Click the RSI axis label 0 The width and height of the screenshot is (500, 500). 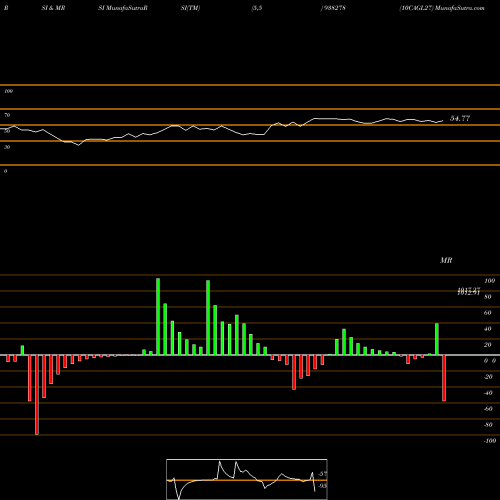pyautogui.click(x=5, y=171)
